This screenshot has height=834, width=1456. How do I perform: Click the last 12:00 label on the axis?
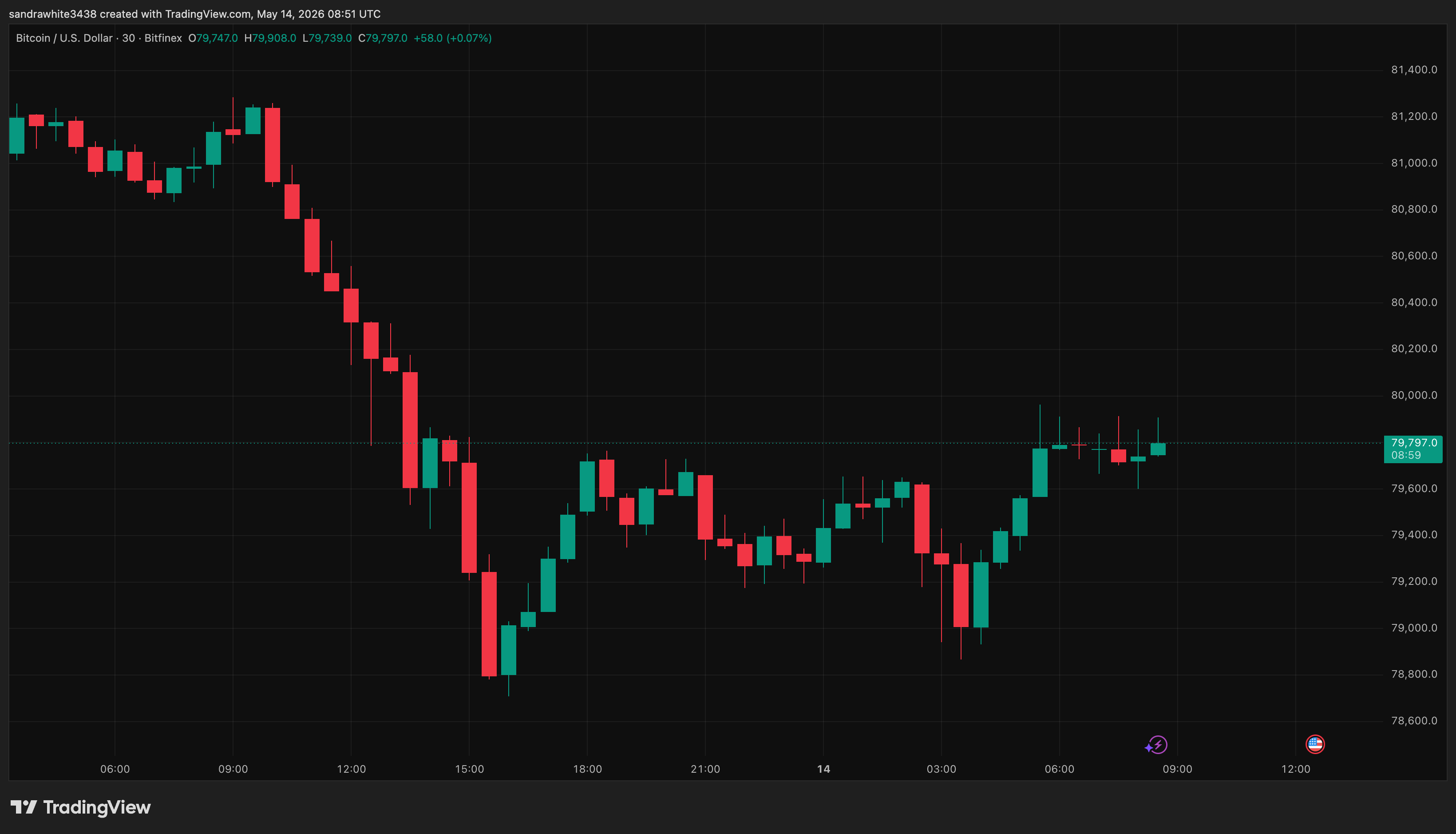[x=1296, y=769]
